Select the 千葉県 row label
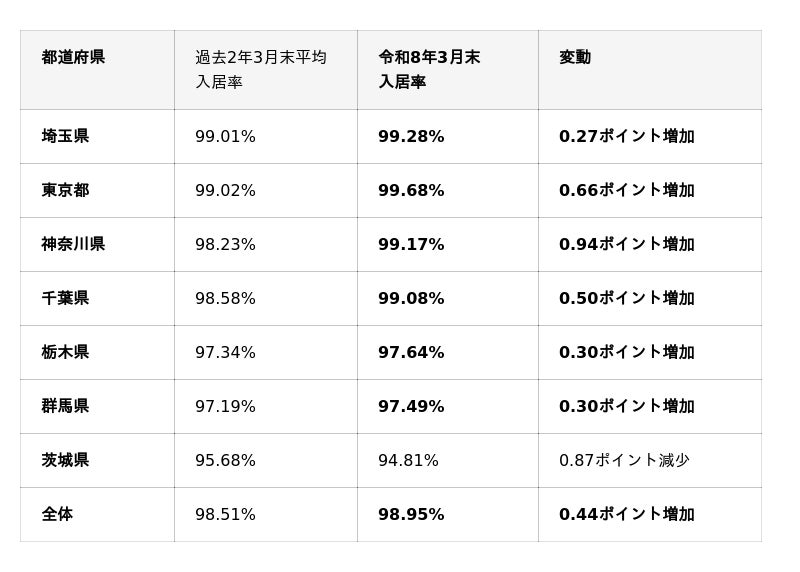The width and height of the screenshot is (800, 572). click(66, 299)
